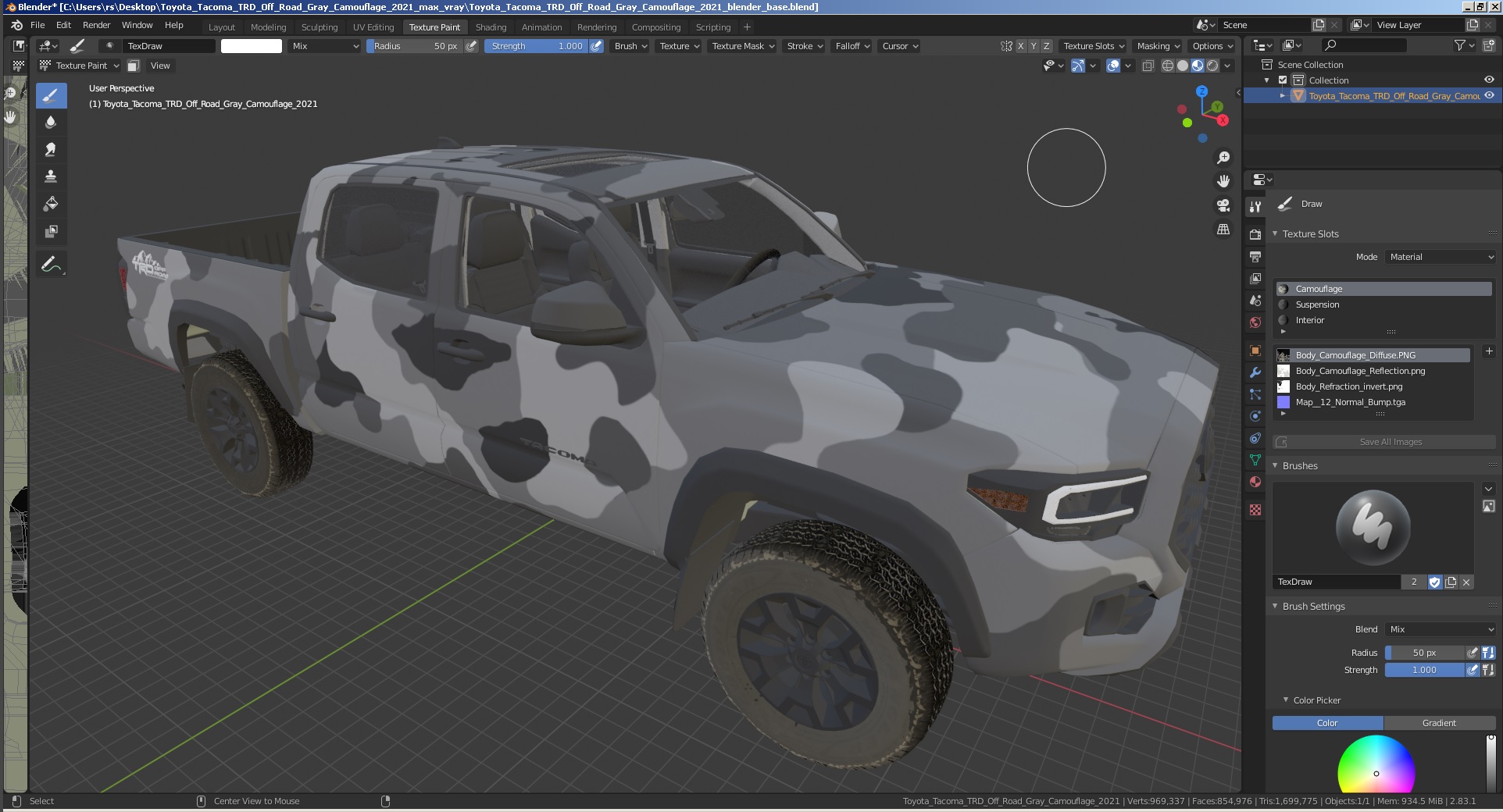Open the Particles properties tab
The image size is (1503, 812).
point(1255,394)
